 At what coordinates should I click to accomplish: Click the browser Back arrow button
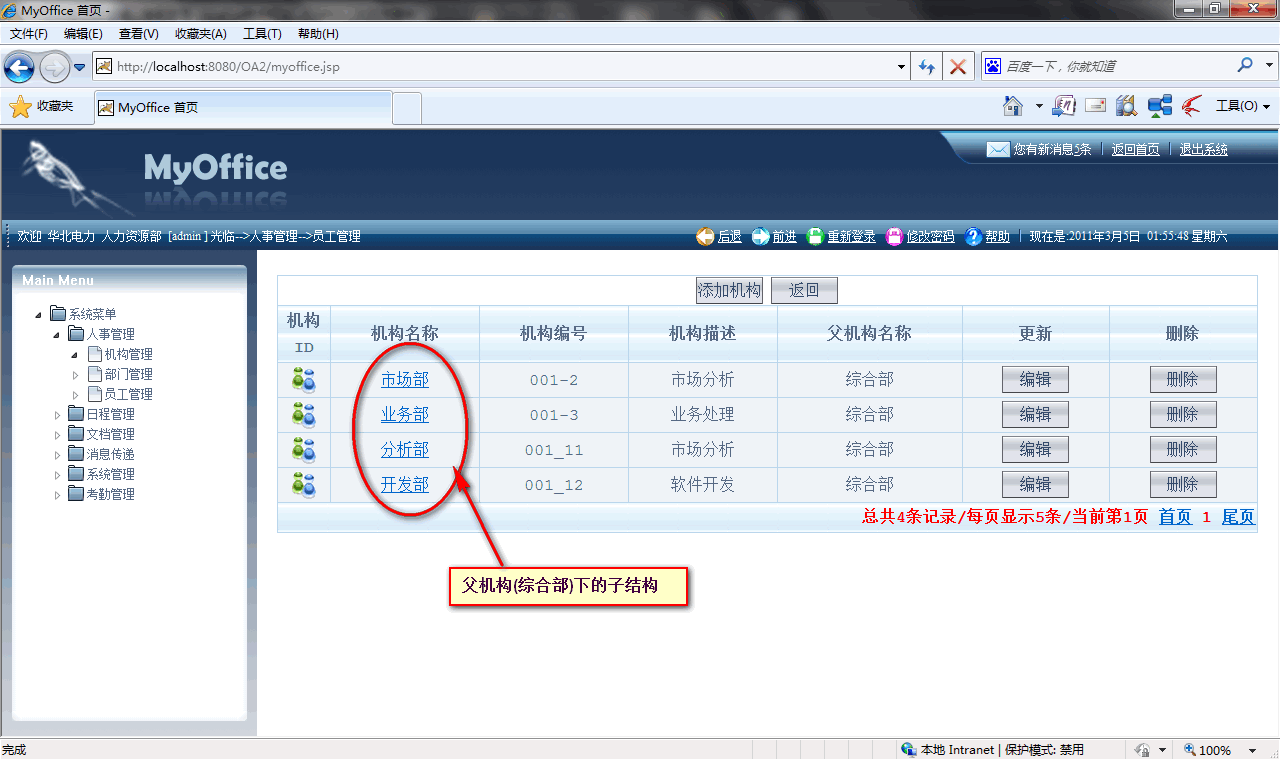(x=19, y=67)
